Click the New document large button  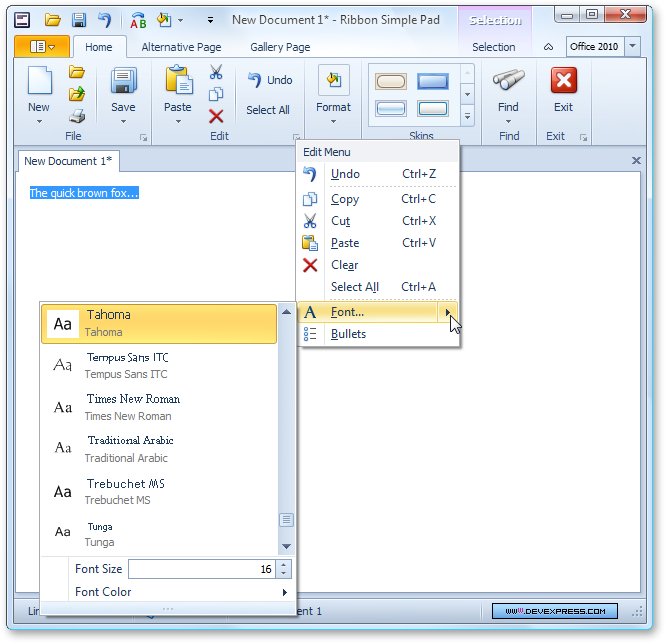(39, 94)
